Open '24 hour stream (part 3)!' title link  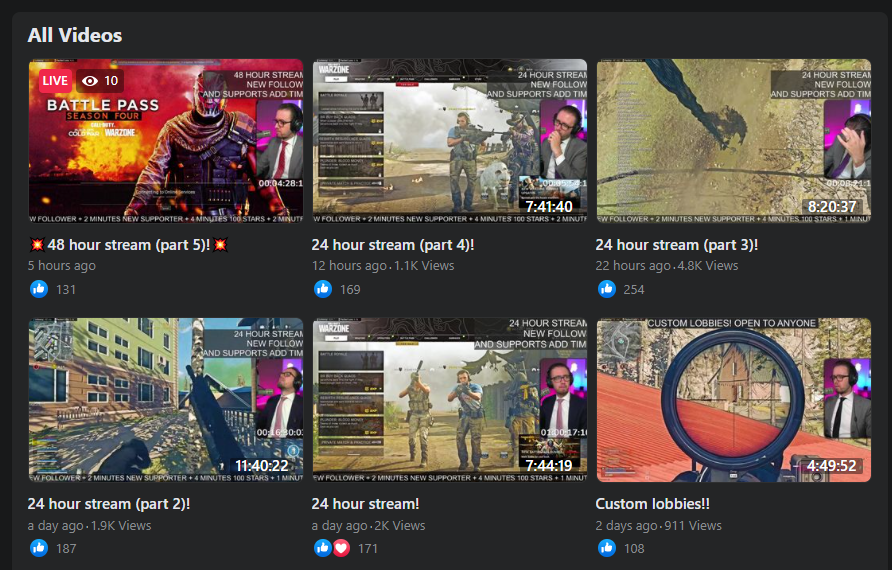click(x=676, y=245)
